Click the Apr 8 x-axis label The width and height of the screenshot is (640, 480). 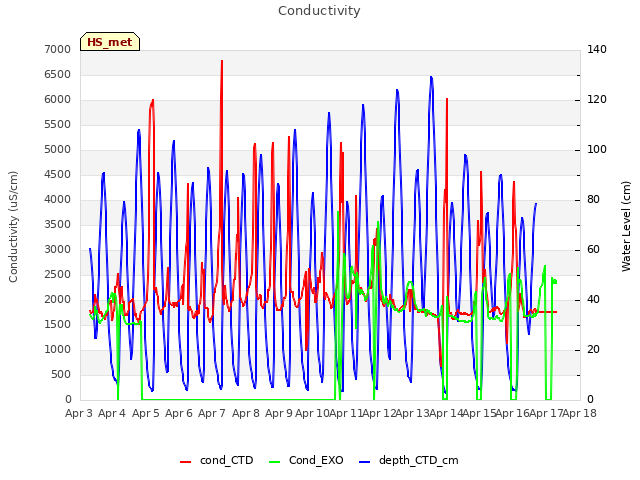[246, 413]
